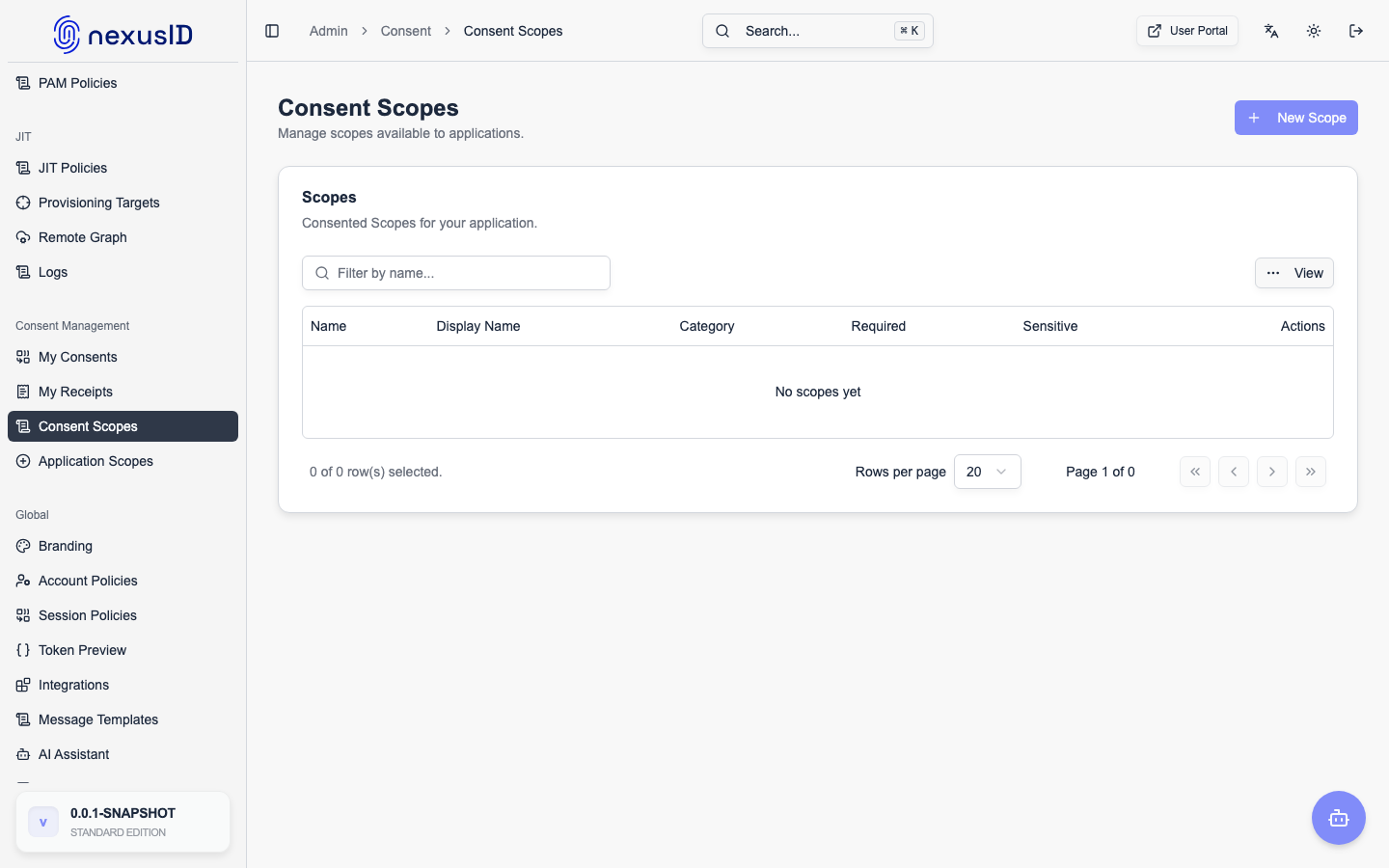The height and width of the screenshot is (868, 1389).
Task: Open JIT Policies page
Action: (x=123, y=168)
